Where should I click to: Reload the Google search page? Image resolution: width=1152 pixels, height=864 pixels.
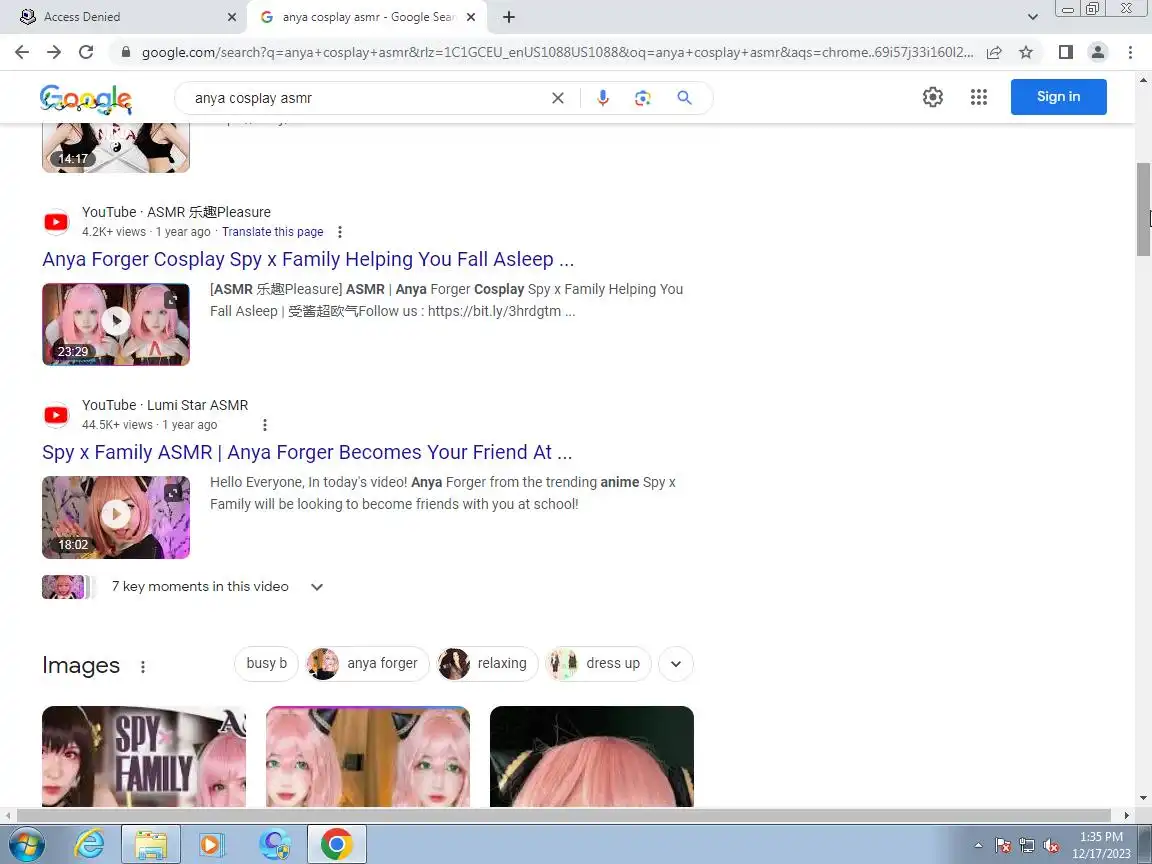point(86,52)
